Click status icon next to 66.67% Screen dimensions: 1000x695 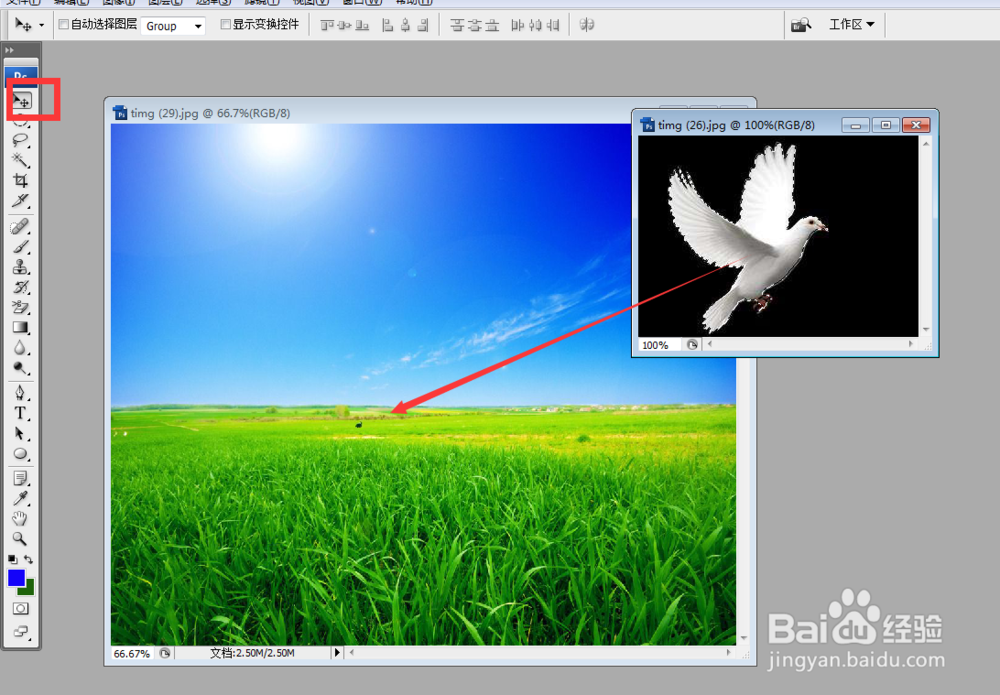pyautogui.click(x=165, y=653)
